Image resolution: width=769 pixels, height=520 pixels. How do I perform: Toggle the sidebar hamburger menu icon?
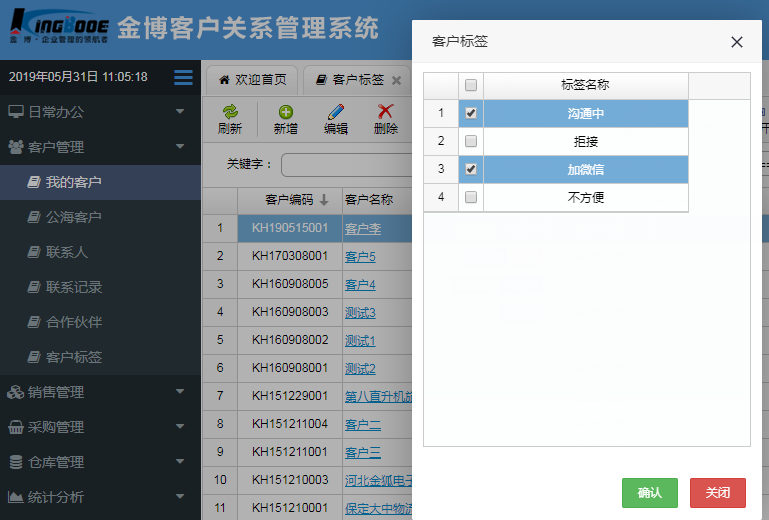click(x=183, y=77)
